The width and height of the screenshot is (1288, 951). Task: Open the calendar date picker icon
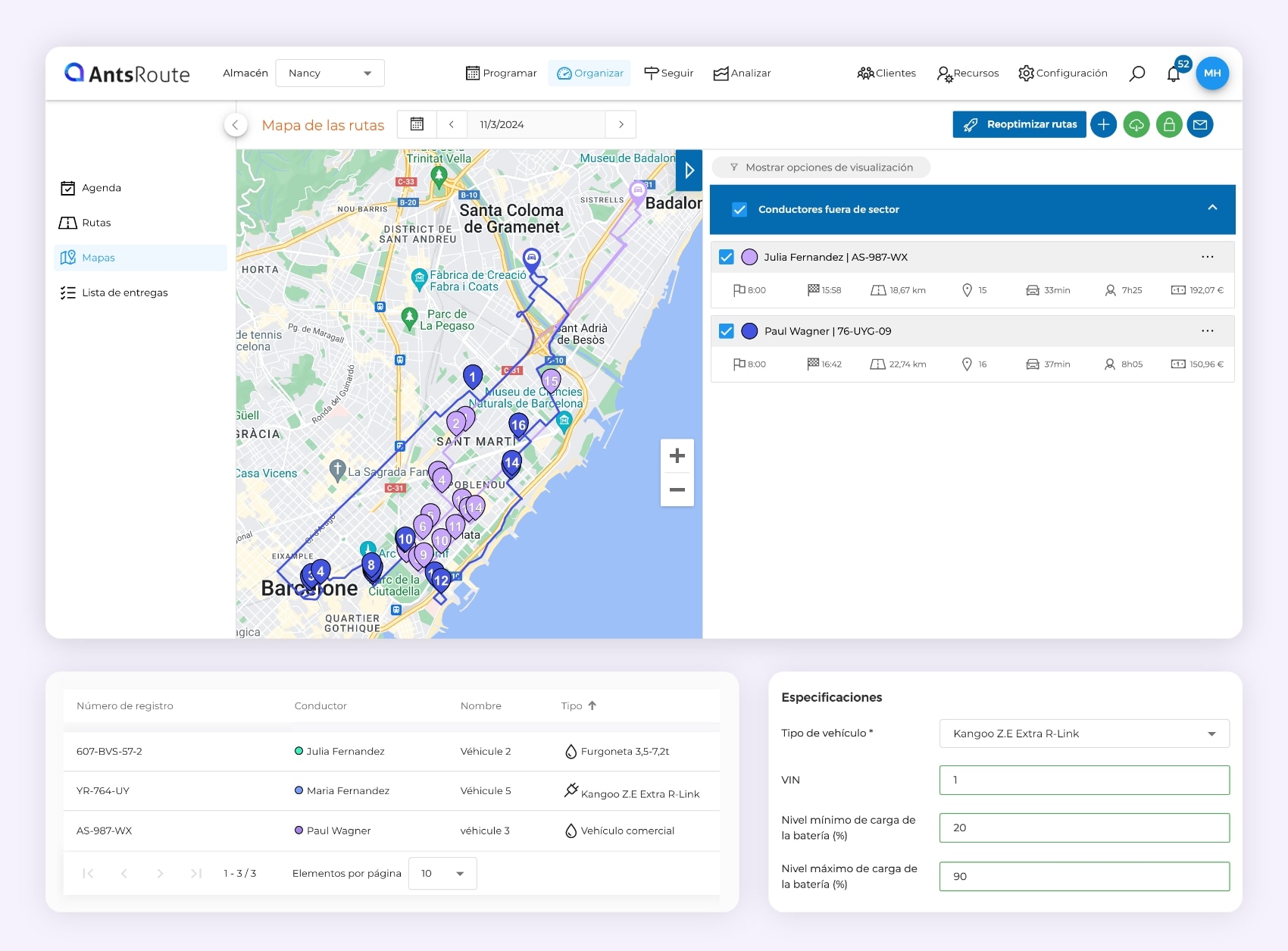point(417,124)
